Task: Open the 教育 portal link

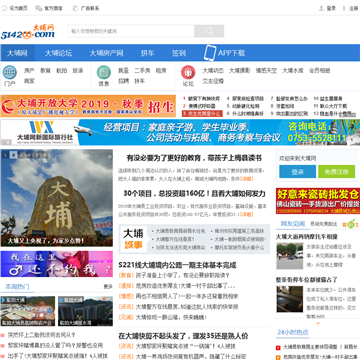Action: pos(45,71)
